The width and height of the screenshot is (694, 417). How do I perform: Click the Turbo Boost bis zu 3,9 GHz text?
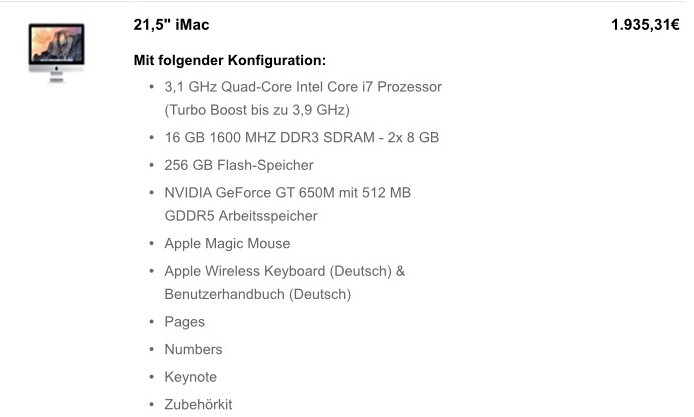pos(257,110)
